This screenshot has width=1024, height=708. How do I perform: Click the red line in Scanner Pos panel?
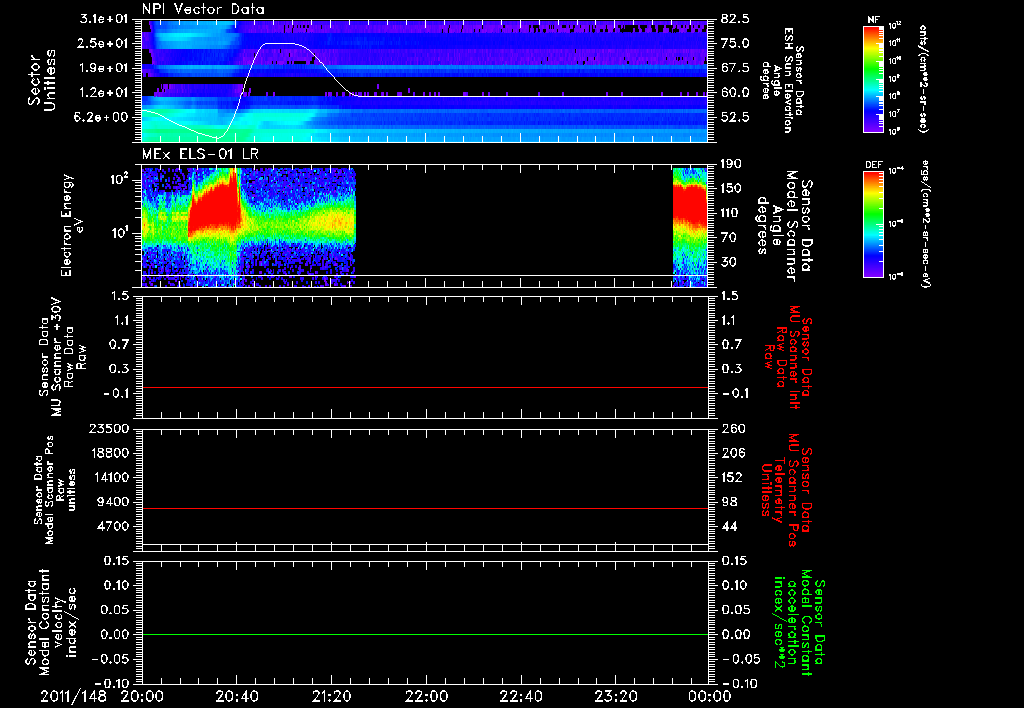(x=424, y=508)
